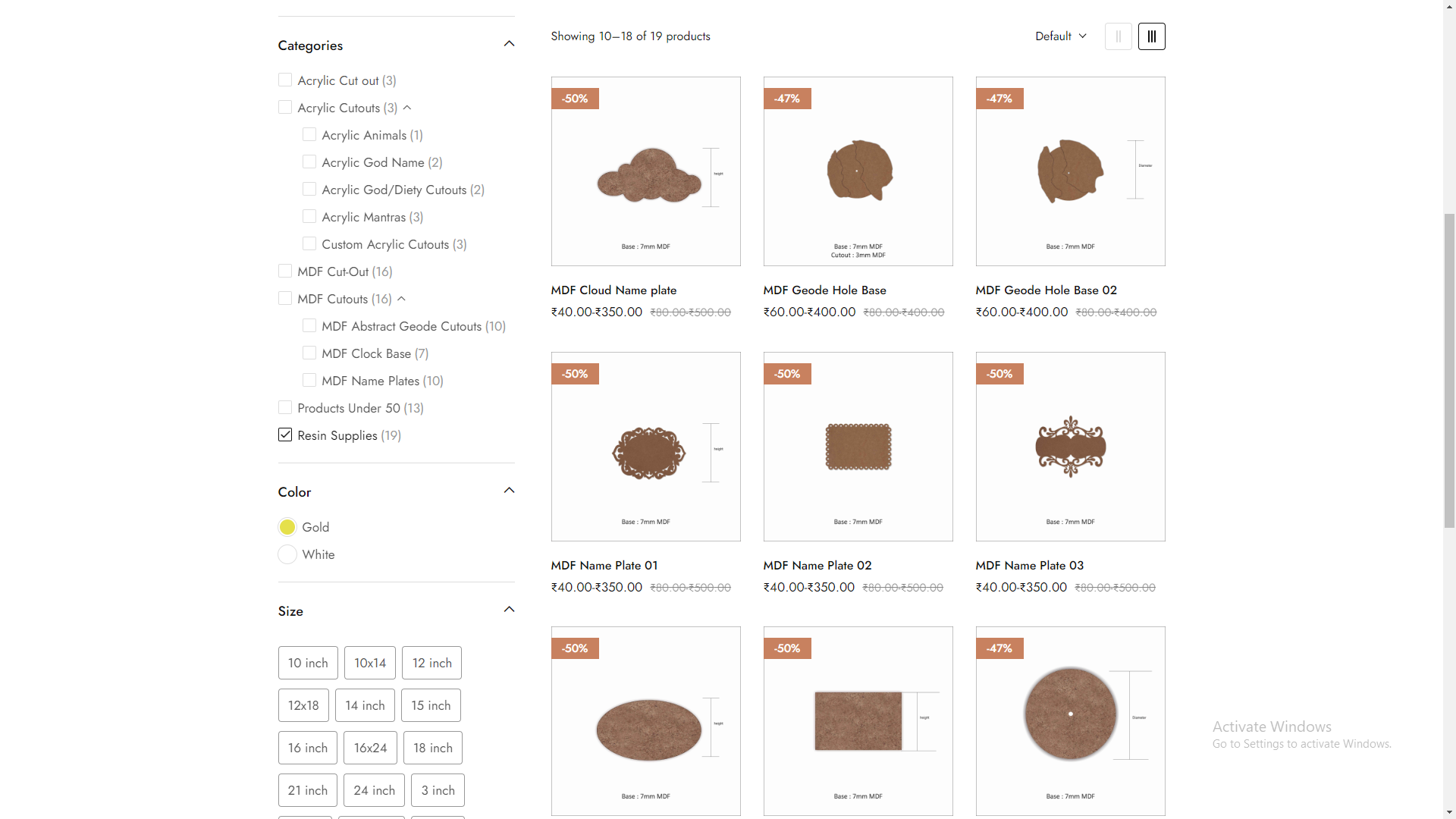This screenshot has height=819, width=1456.
Task: Check the MDF Cutouts category
Action: click(285, 298)
